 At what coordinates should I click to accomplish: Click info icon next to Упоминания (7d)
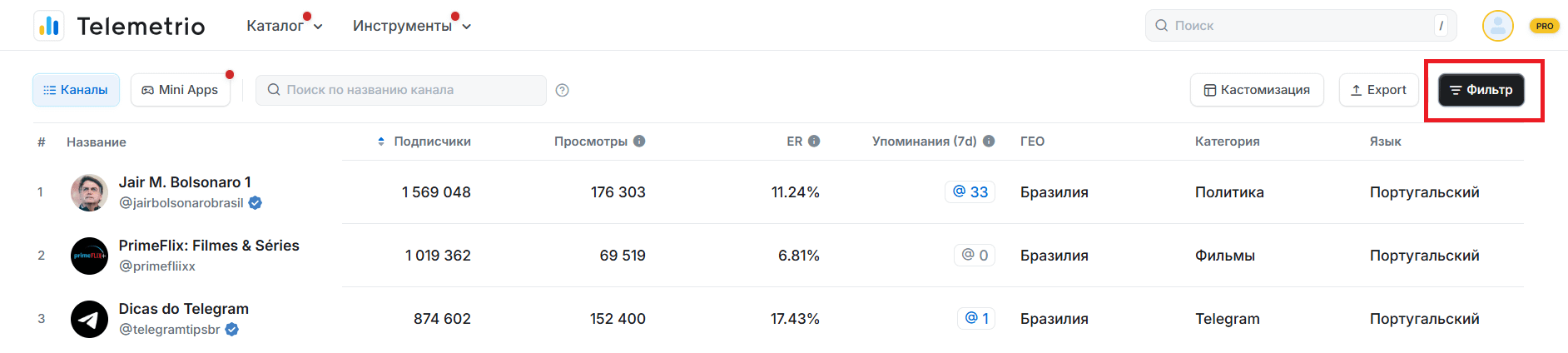[989, 141]
